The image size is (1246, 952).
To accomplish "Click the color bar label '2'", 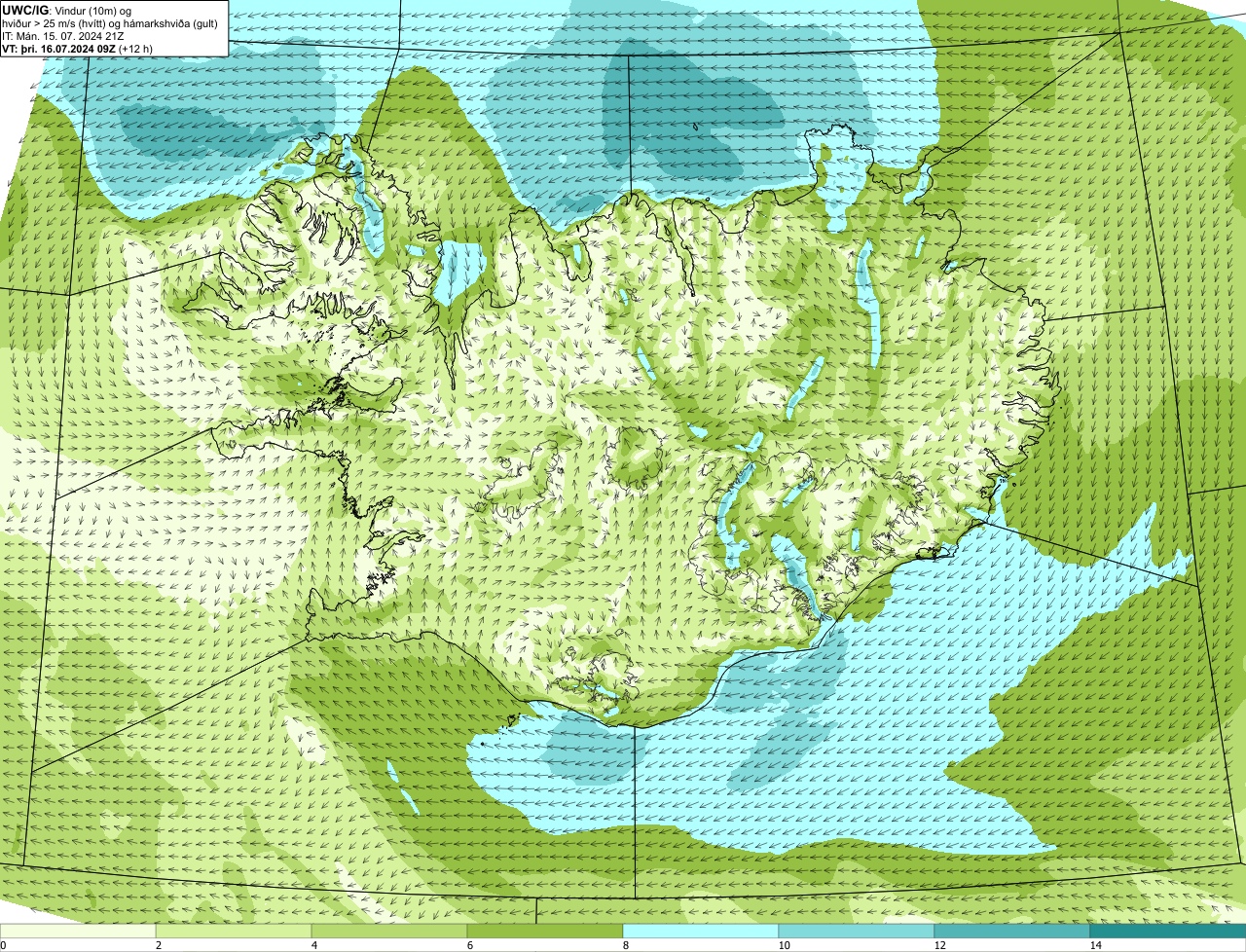I will tap(158, 945).
